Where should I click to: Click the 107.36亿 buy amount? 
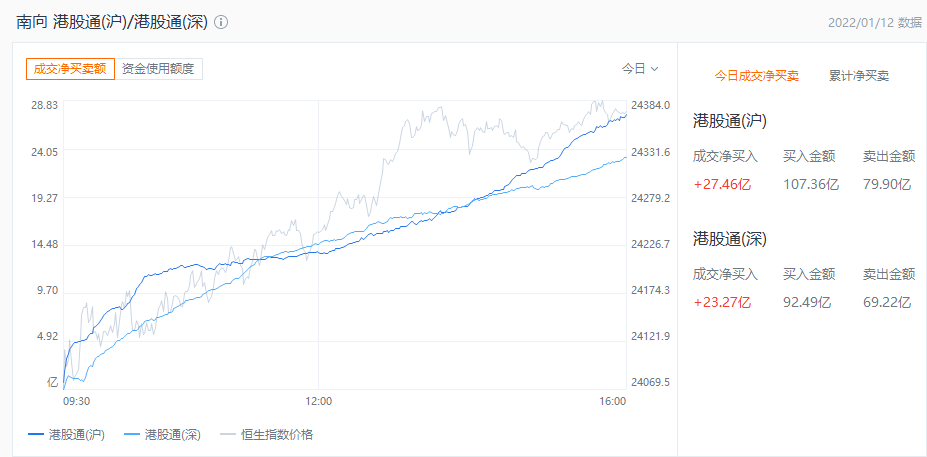(807, 184)
